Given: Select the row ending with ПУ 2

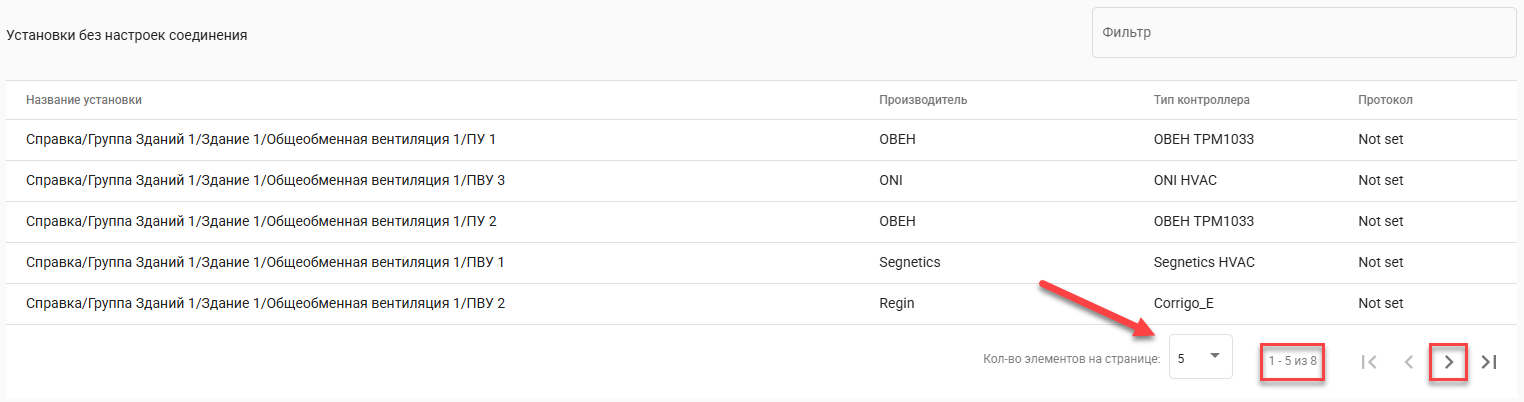Looking at the screenshot, I should (261, 221).
